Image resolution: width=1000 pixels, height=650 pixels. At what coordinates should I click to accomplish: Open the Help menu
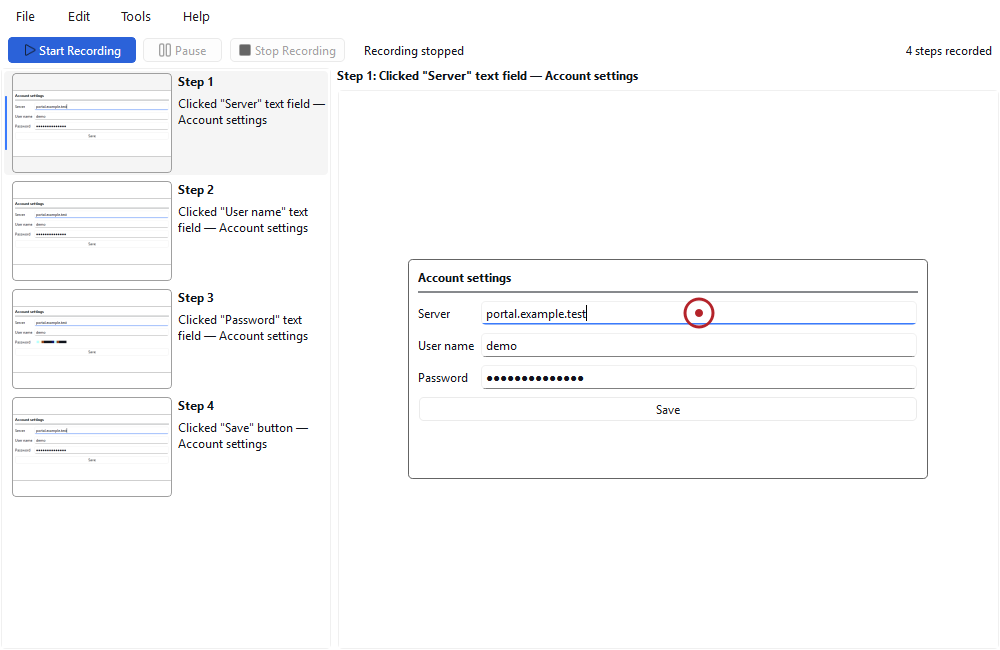tap(196, 17)
